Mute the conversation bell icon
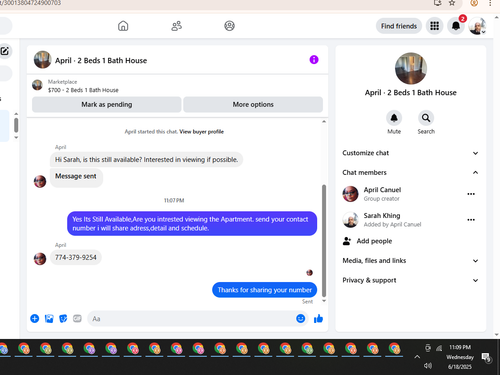The width and height of the screenshot is (500, 375). [x=394, y=118]
